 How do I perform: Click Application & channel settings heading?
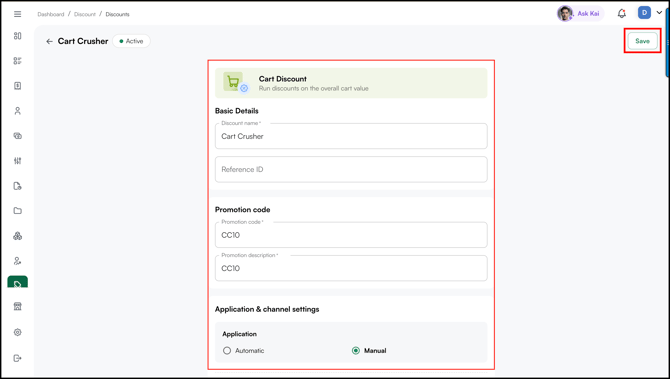pyautogui.click(x=267, y=309)
